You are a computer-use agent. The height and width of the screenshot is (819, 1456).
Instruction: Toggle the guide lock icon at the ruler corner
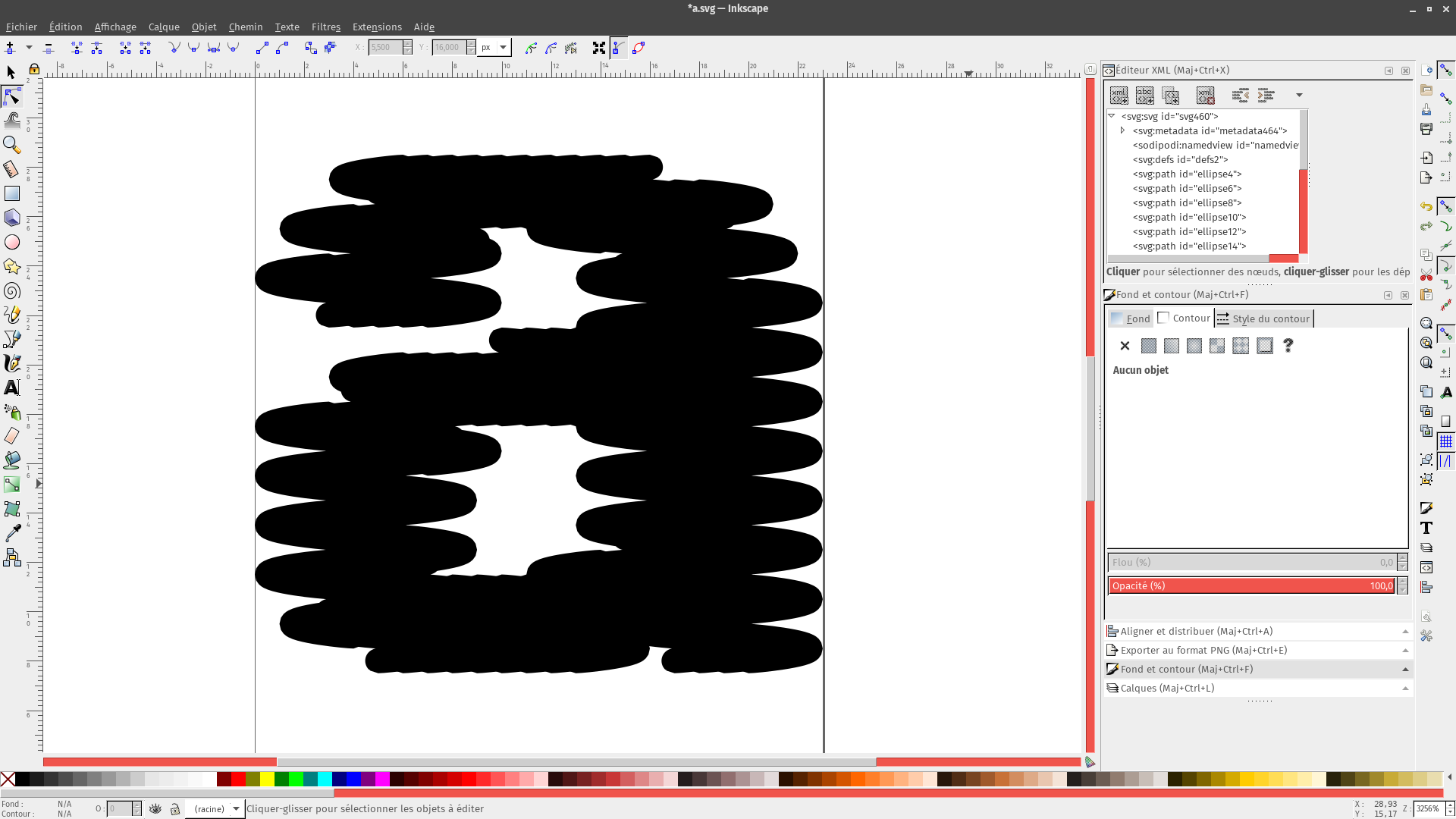coord(34,69)
